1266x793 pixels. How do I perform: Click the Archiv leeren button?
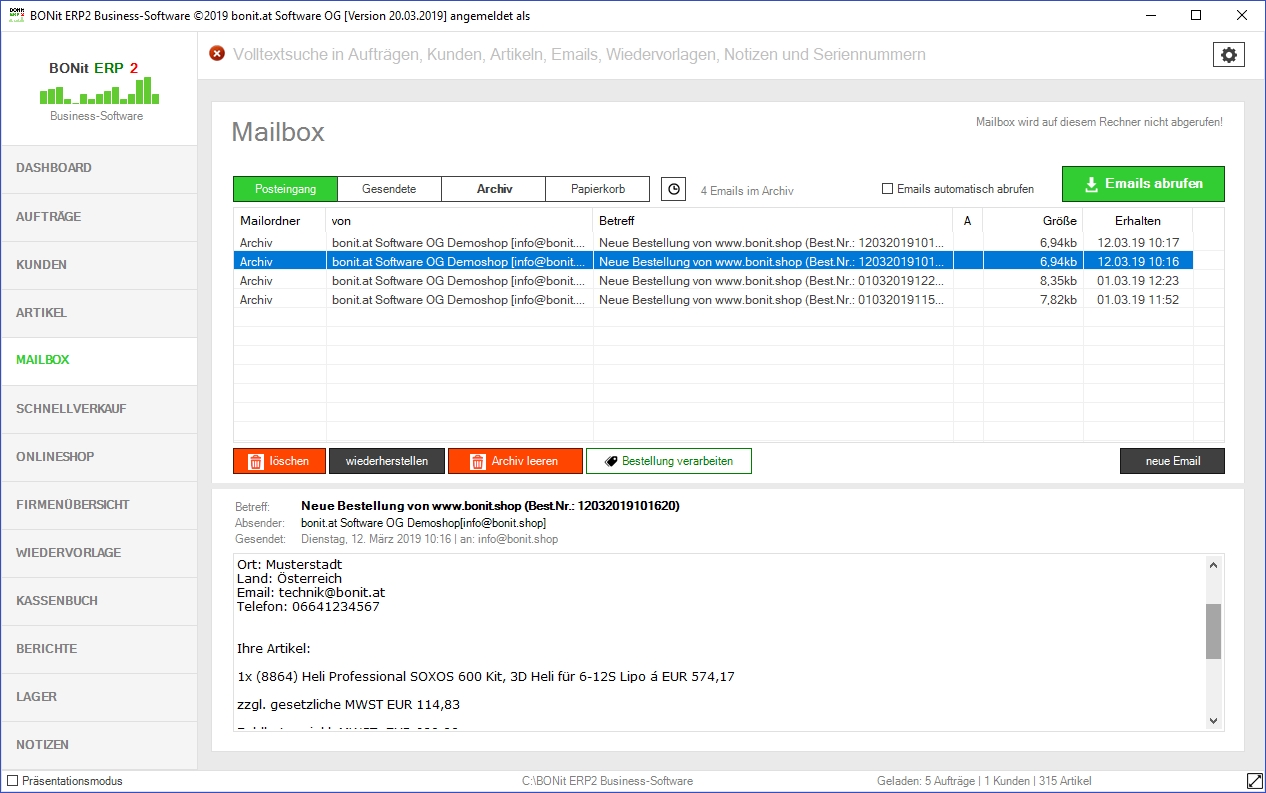click(x=516, y=461)
